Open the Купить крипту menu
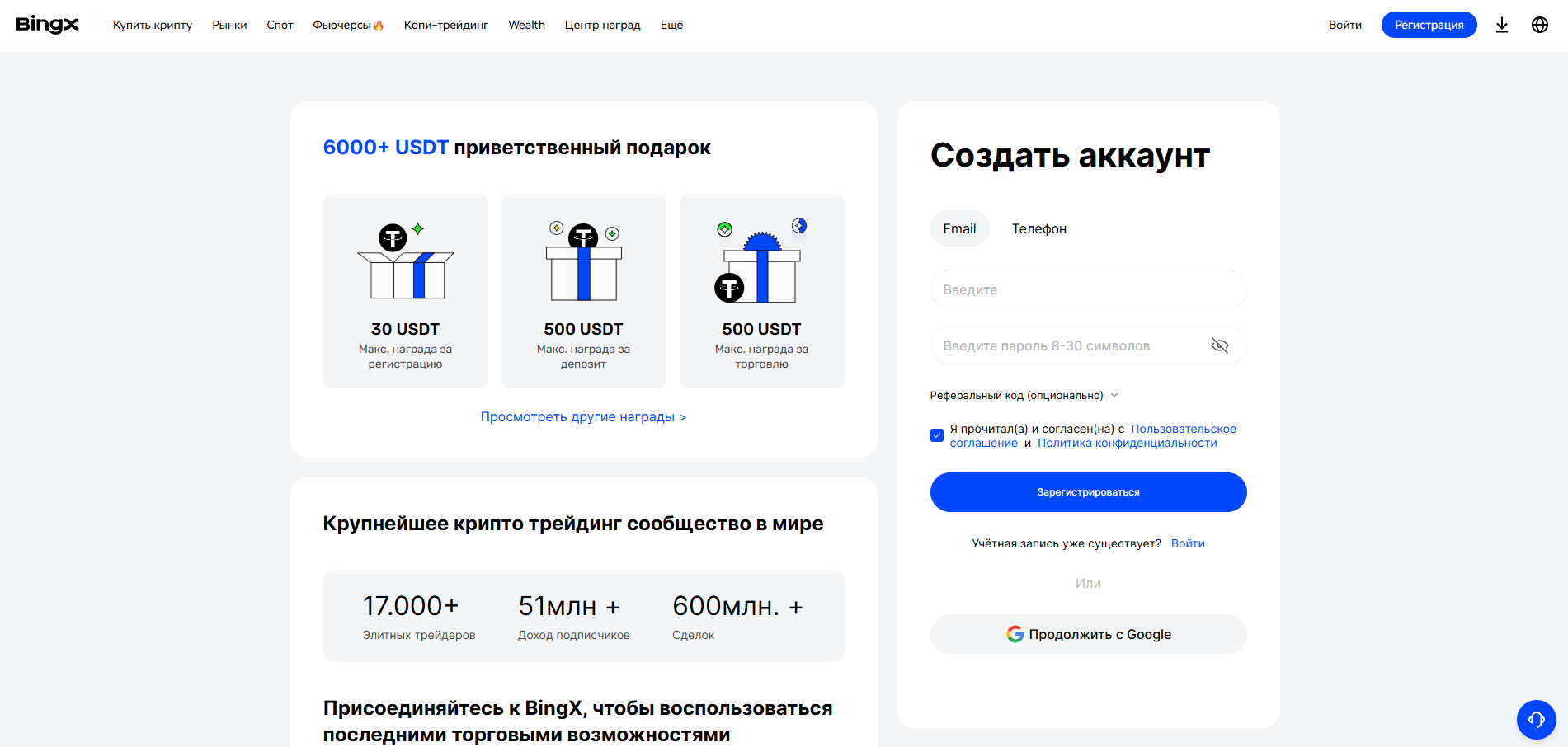 (153, 25)
